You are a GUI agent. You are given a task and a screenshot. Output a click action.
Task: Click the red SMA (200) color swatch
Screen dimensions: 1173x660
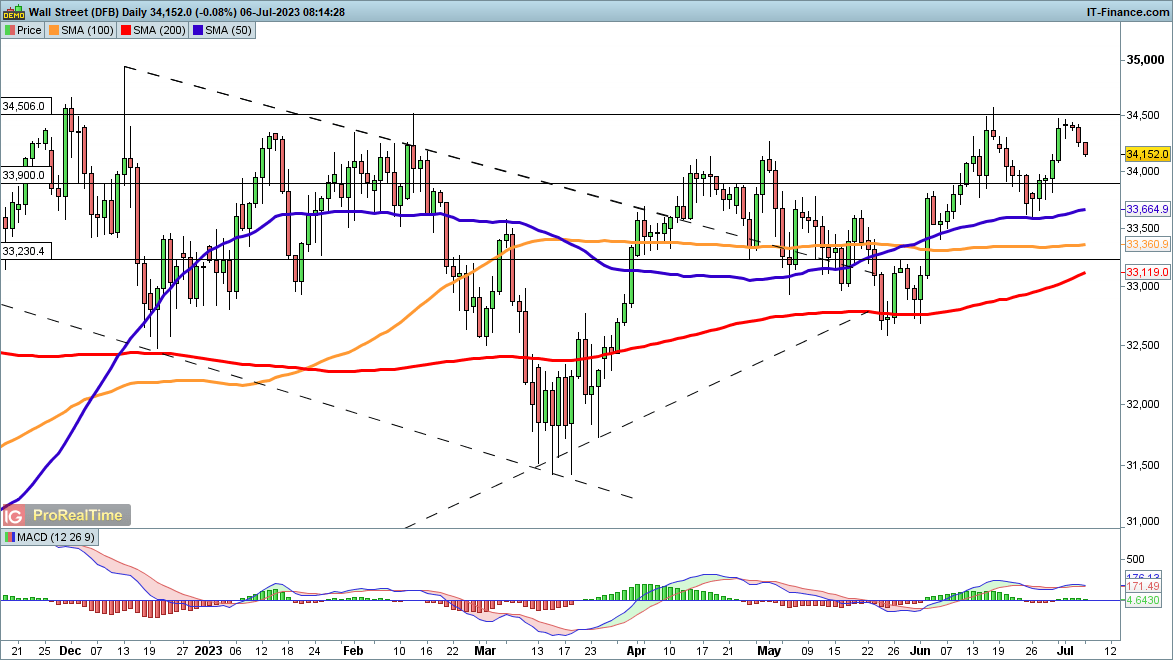(126, 30)
